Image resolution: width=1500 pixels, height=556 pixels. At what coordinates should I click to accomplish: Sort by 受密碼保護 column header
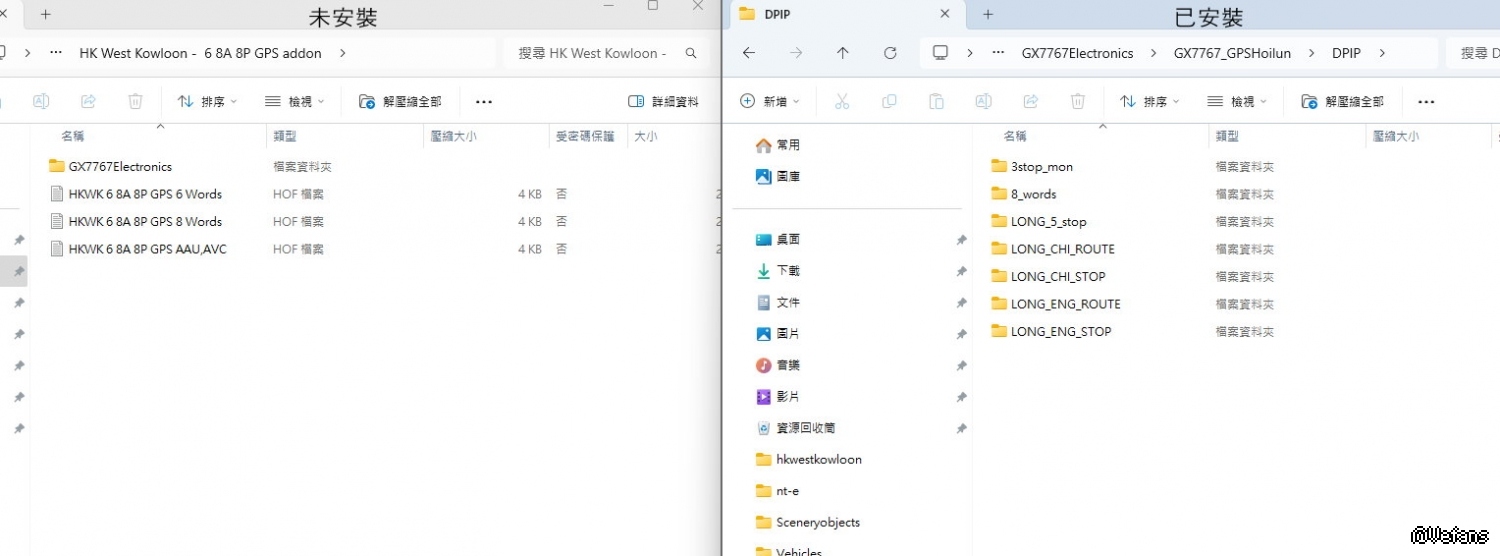(x=584, y=136)
